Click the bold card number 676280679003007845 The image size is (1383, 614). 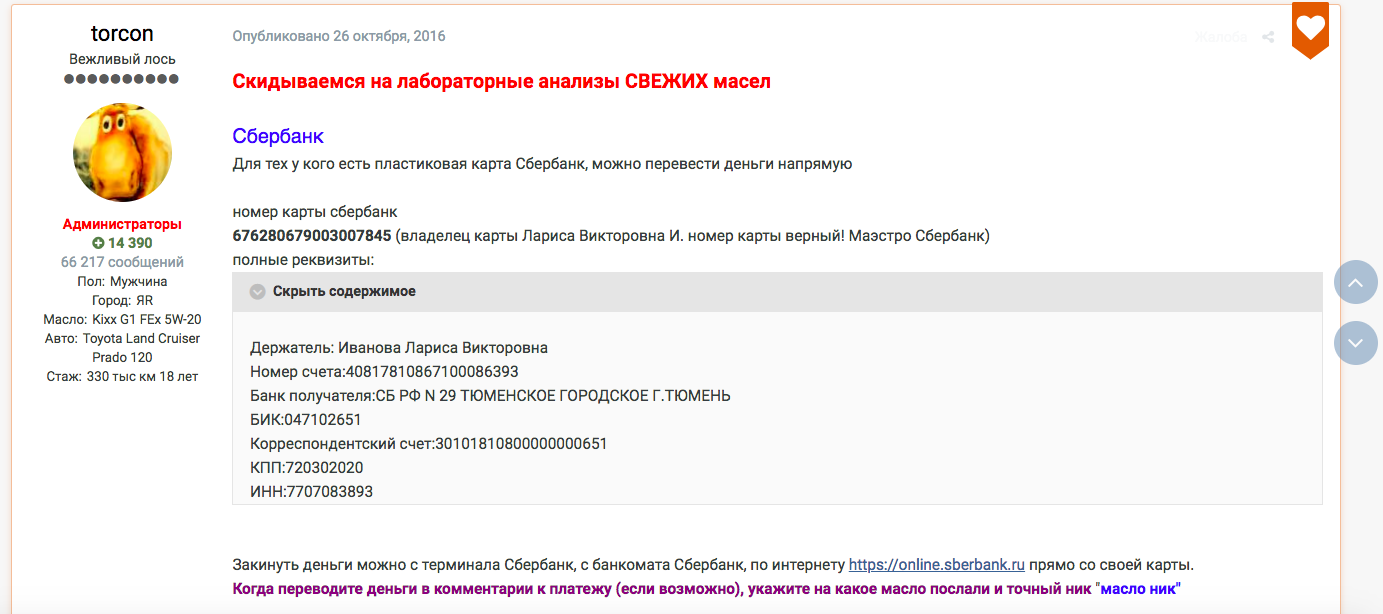tap(312, 236)
